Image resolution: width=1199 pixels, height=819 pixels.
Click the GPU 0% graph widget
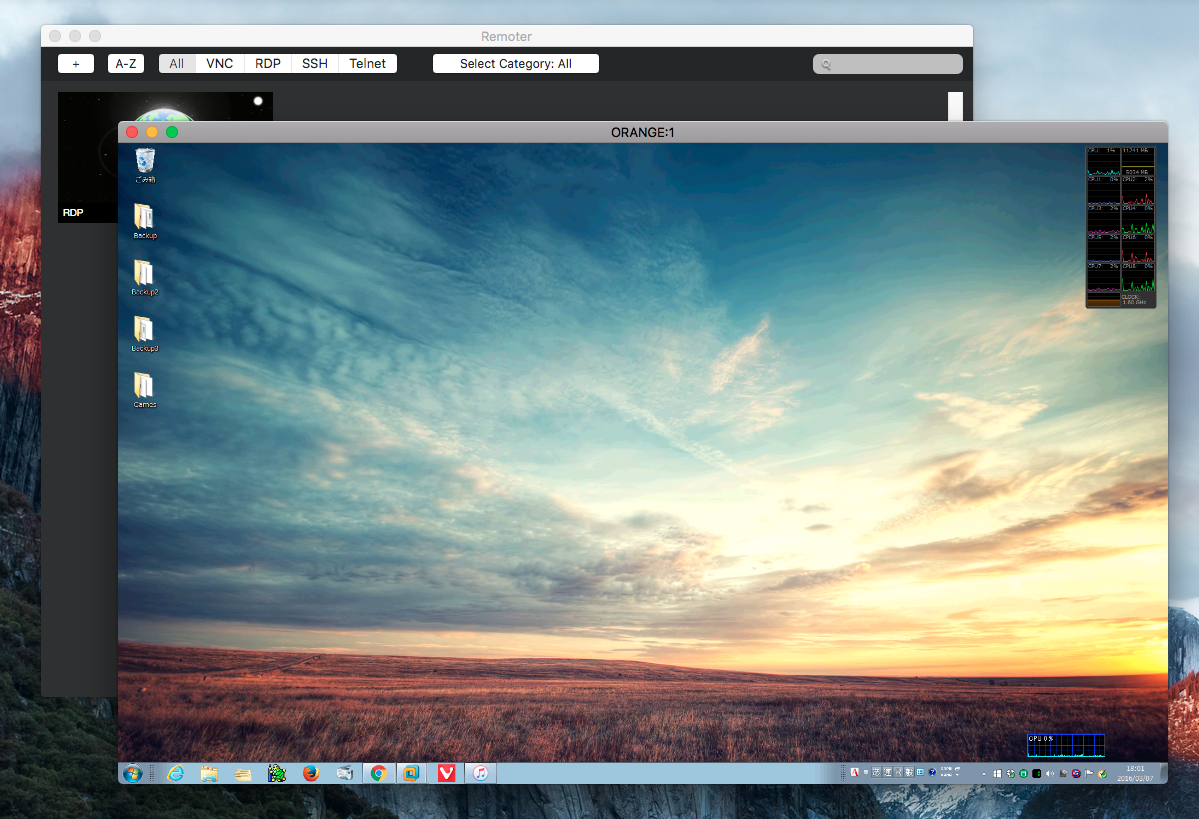click(1066, 746)
